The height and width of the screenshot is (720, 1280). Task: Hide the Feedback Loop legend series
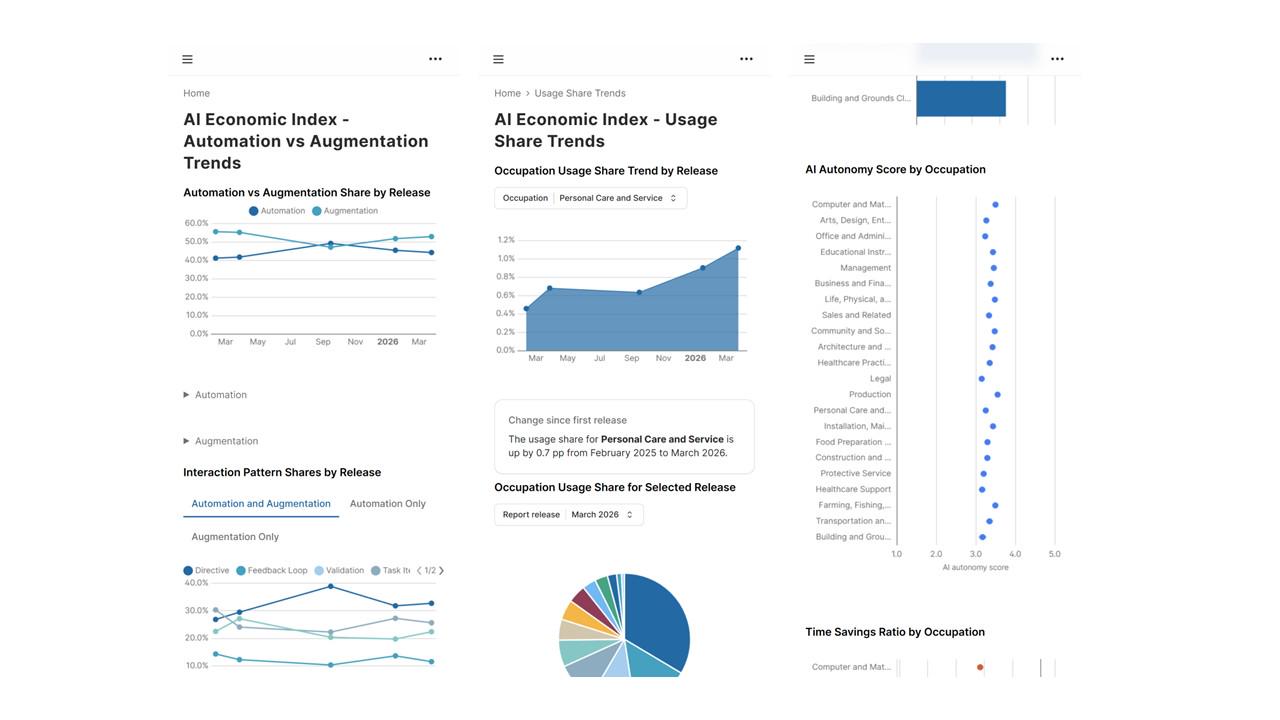(x=272, y=571)
